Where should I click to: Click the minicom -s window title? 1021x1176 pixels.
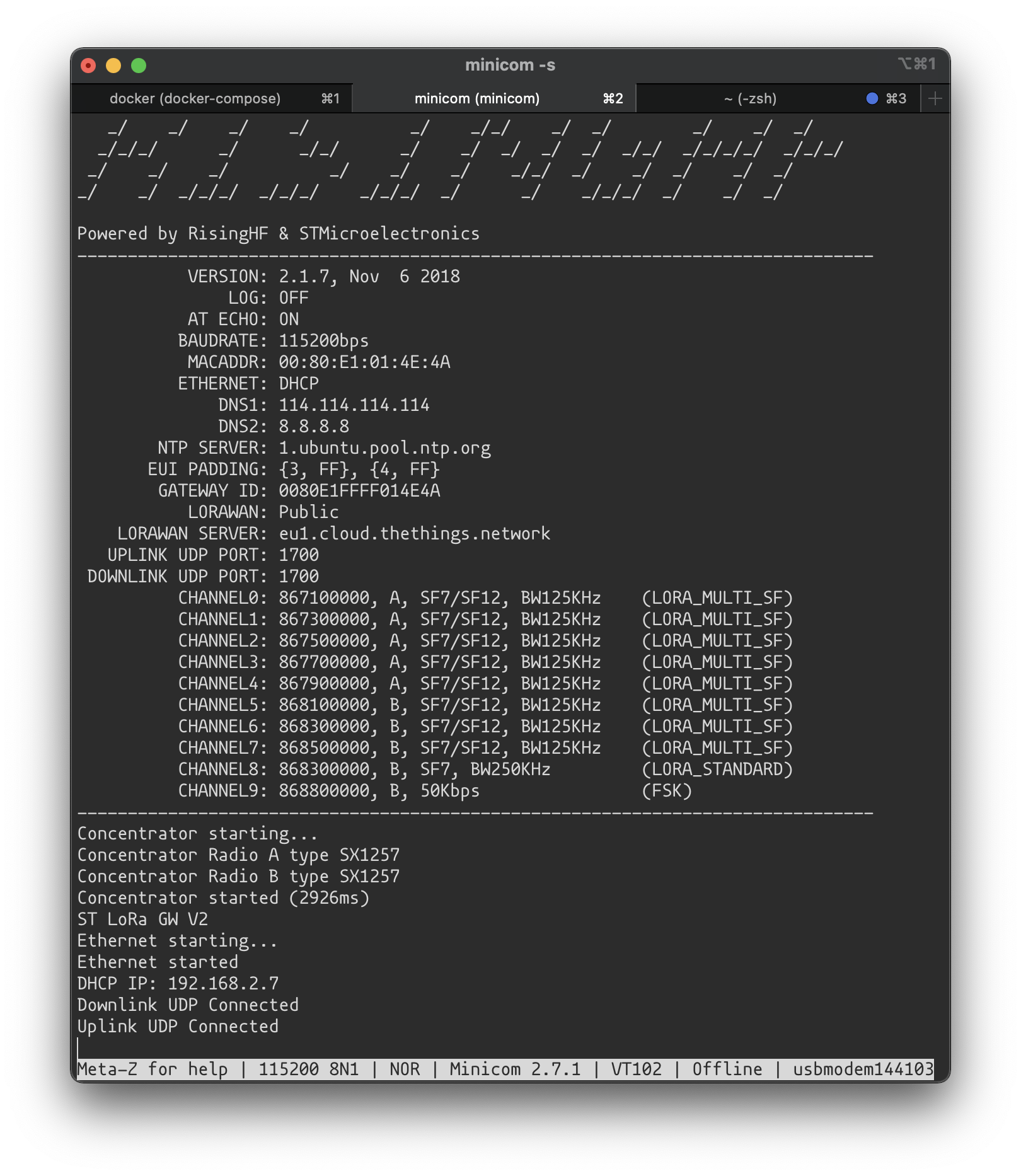(x=510, y=65)
